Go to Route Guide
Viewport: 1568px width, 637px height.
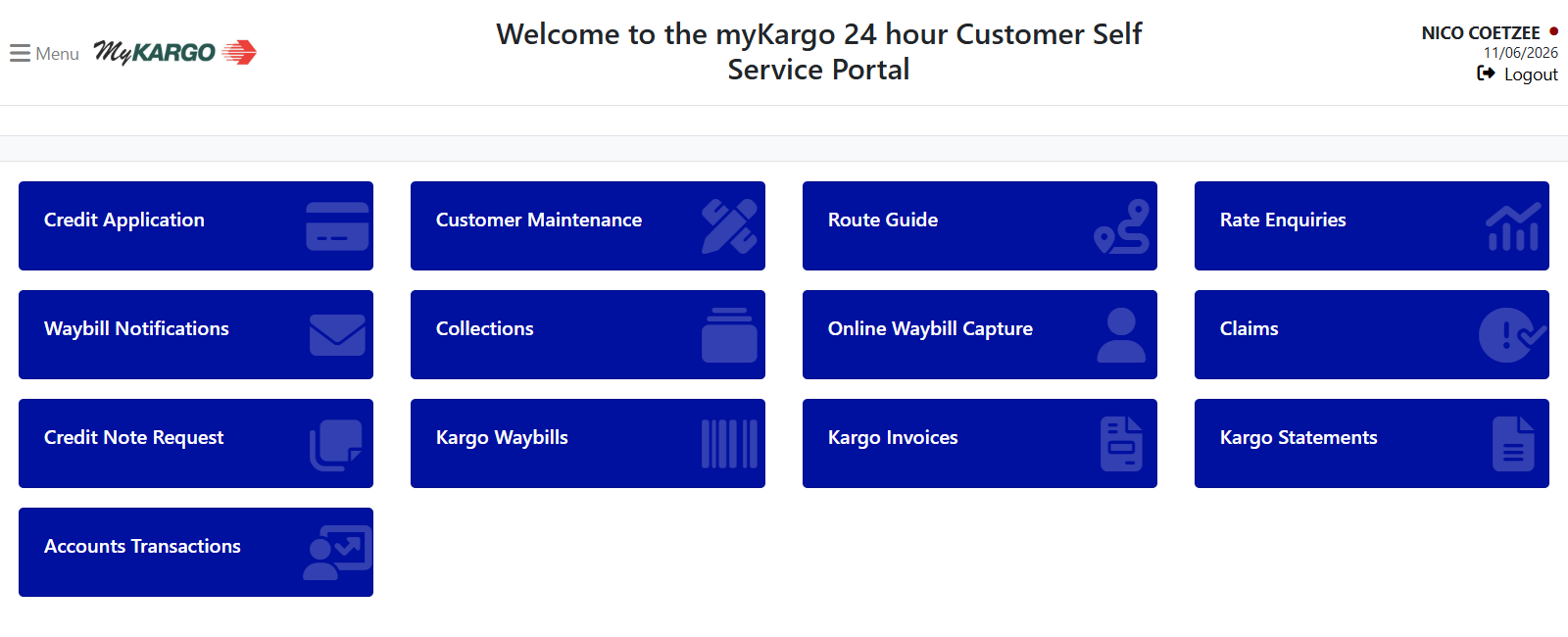pos(980,225)
